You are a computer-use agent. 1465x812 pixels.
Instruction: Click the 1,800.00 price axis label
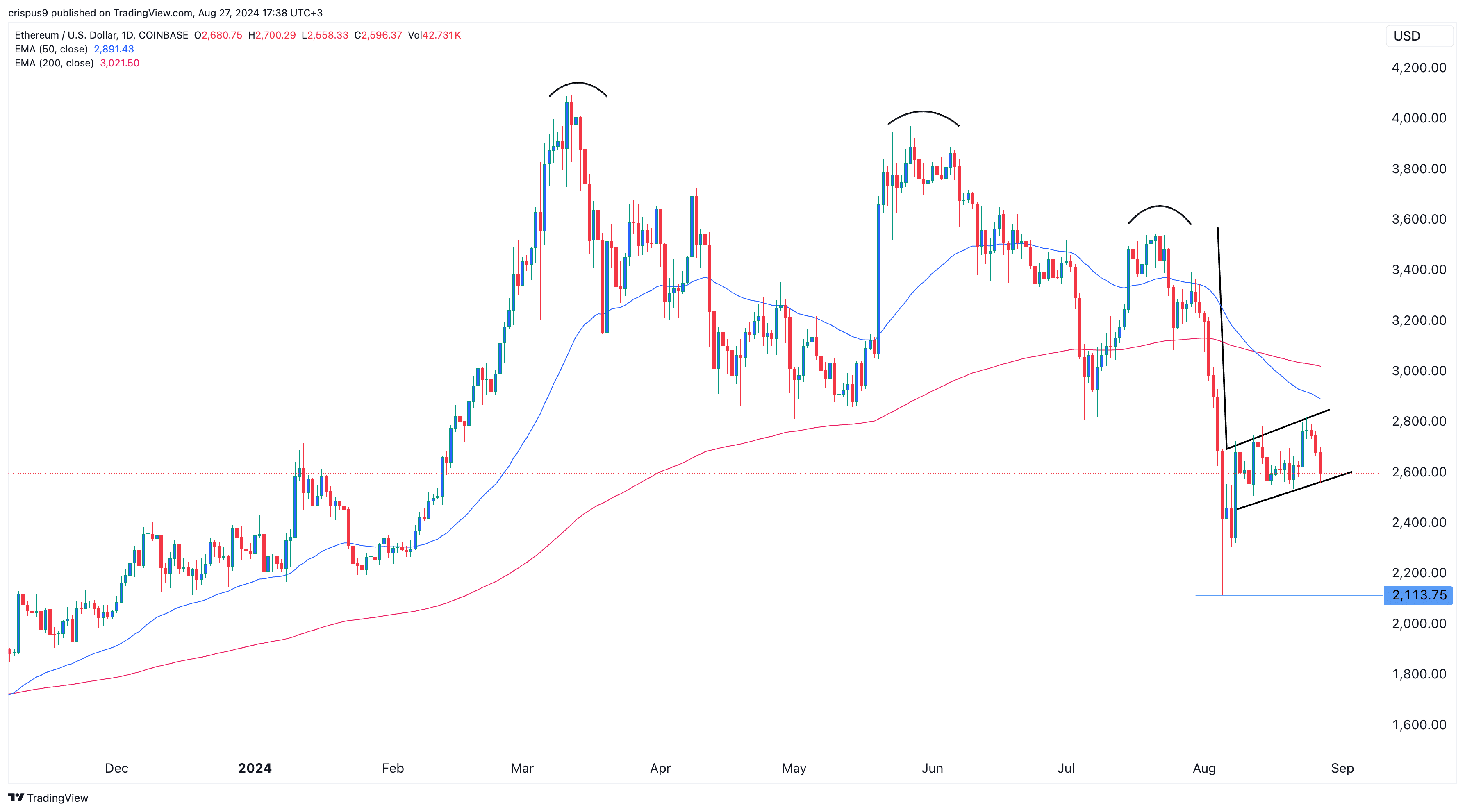(1419, 674)
